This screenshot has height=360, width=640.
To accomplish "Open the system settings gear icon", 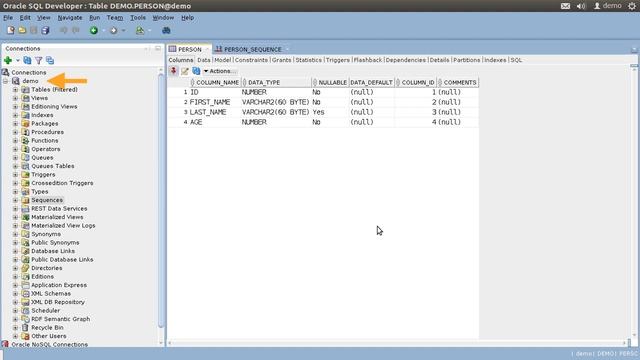I will (x=632, y=6).
